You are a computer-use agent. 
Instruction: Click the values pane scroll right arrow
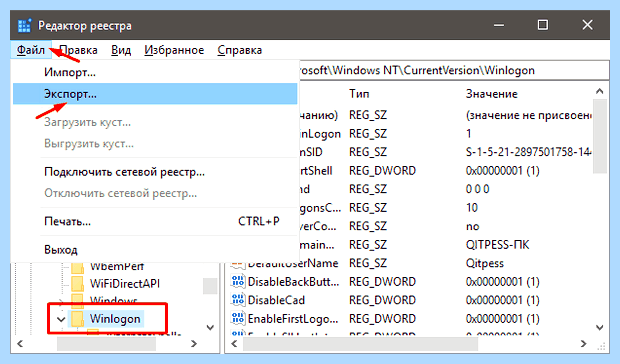pos(584,343)
